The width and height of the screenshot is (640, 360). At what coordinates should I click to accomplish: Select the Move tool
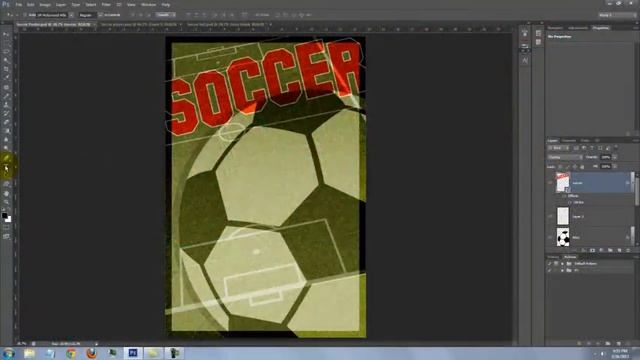pyautogui.click(x=6, y=35)
